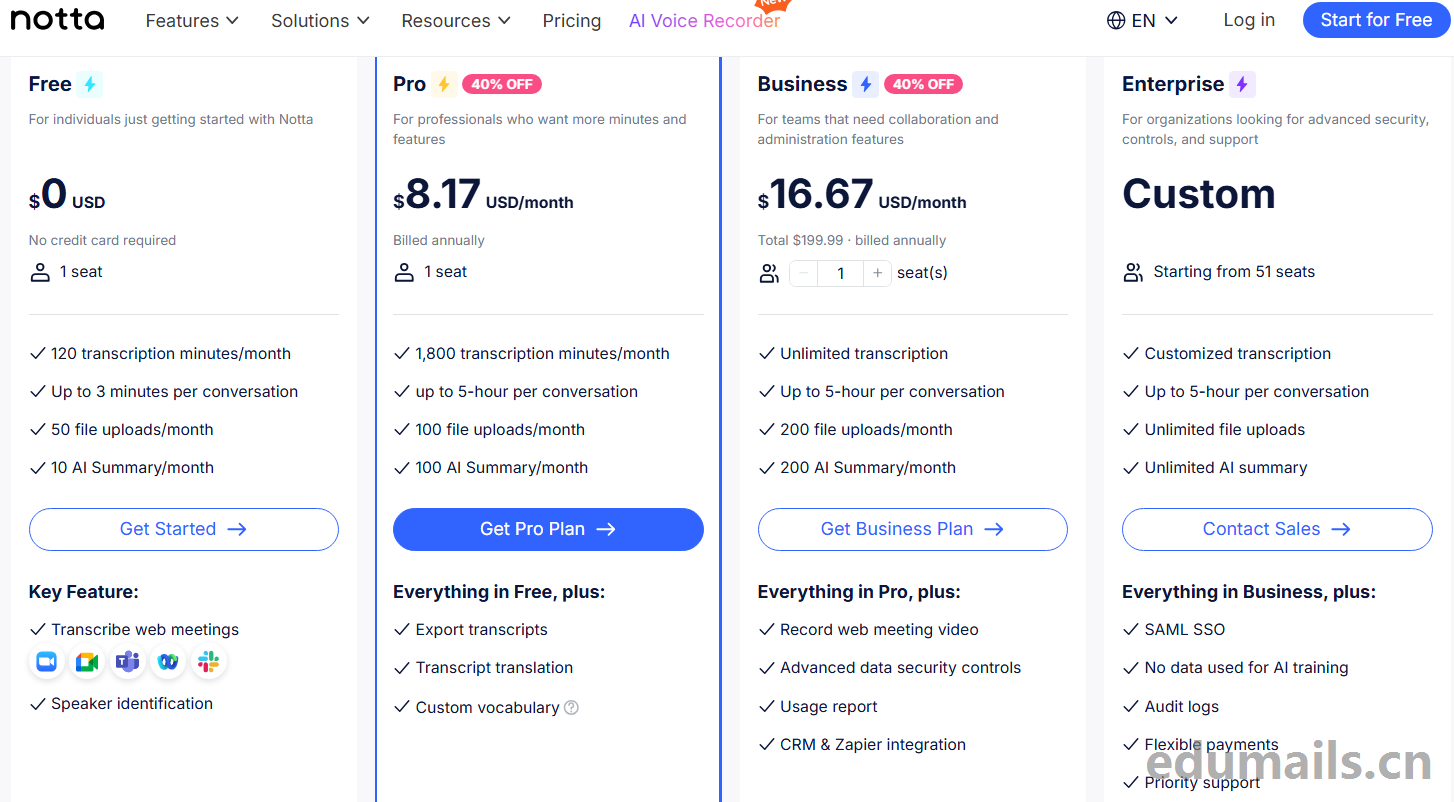Expand the Features dropdown menu
1454x802 pixels.
click(192, 20)
